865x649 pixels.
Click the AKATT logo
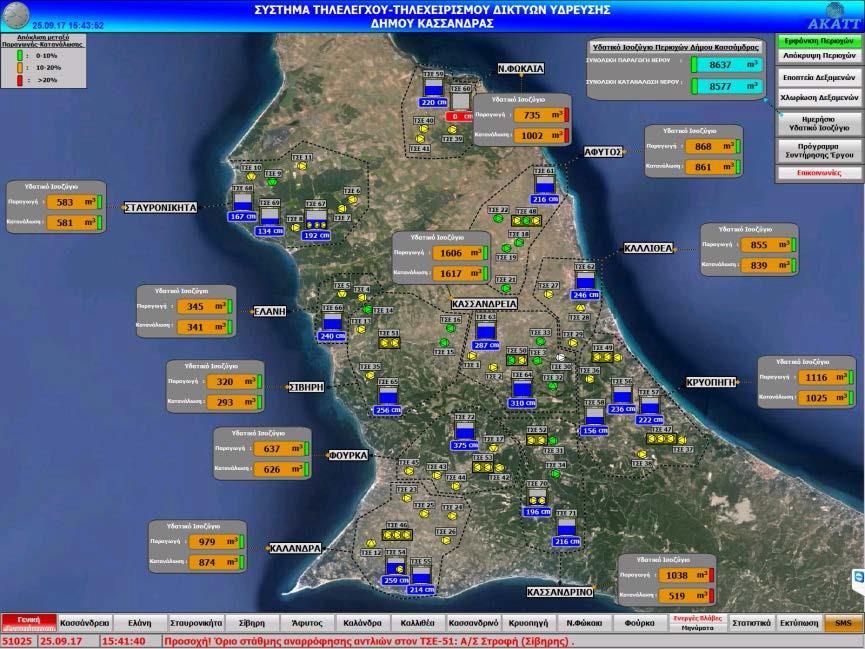pos(834,17)
